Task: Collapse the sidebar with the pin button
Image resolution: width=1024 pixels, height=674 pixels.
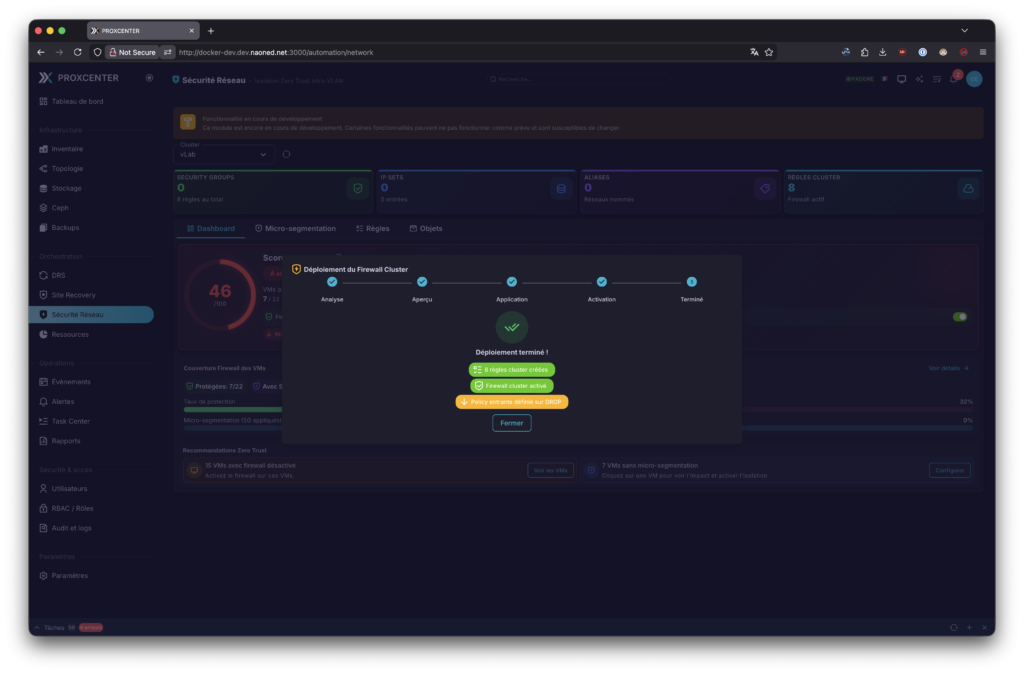Action: pyautogui.click(x=149, y=78)
